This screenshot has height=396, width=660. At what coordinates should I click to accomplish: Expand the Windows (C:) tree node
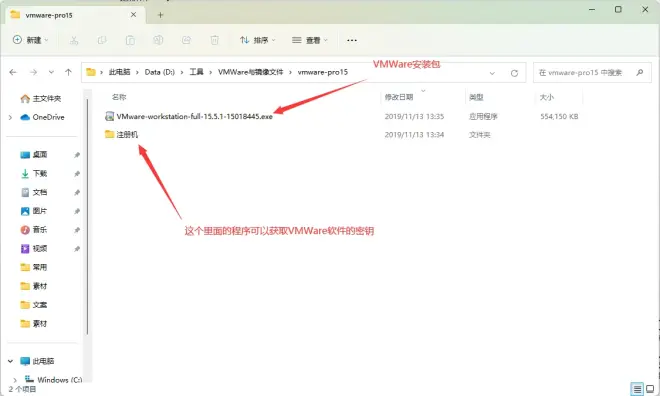click(15, 380)
